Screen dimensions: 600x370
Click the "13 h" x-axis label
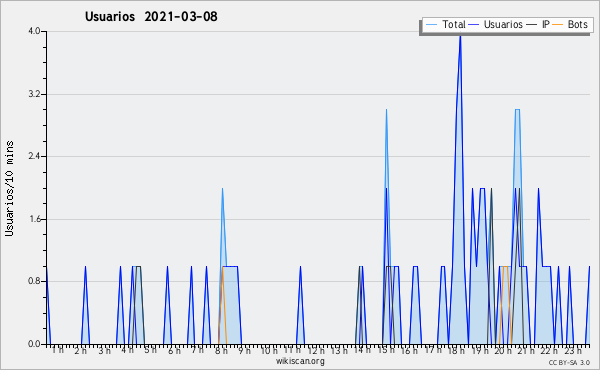(339, 350)
